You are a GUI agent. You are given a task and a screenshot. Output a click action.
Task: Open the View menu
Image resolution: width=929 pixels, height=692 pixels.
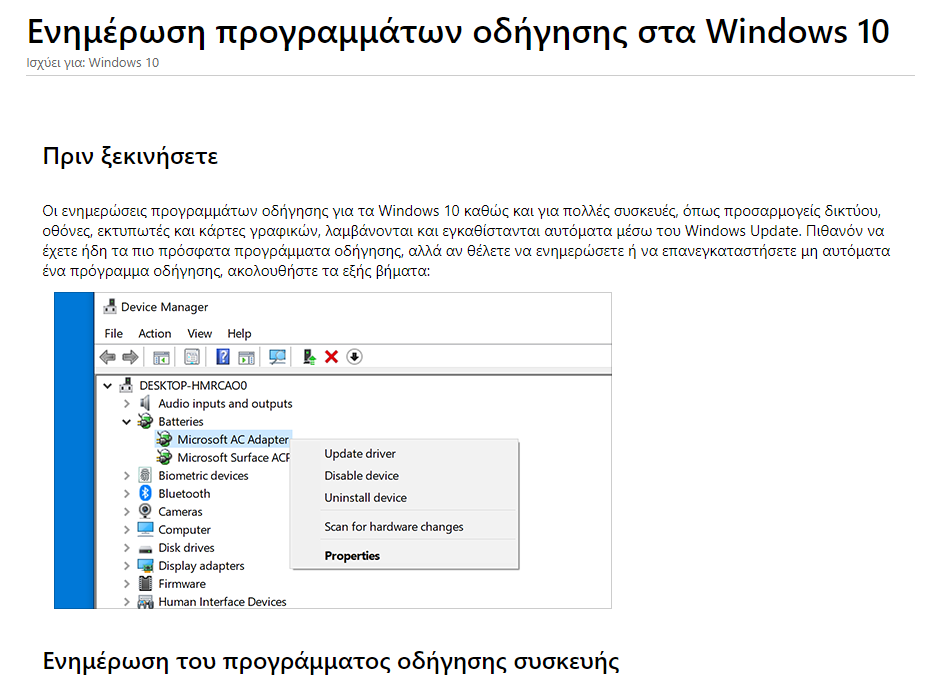point(200,334)
